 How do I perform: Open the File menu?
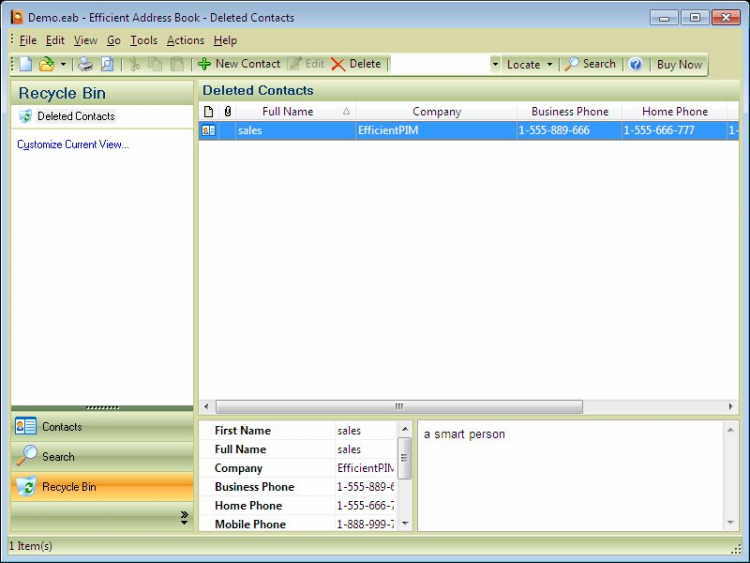point(28,41)
